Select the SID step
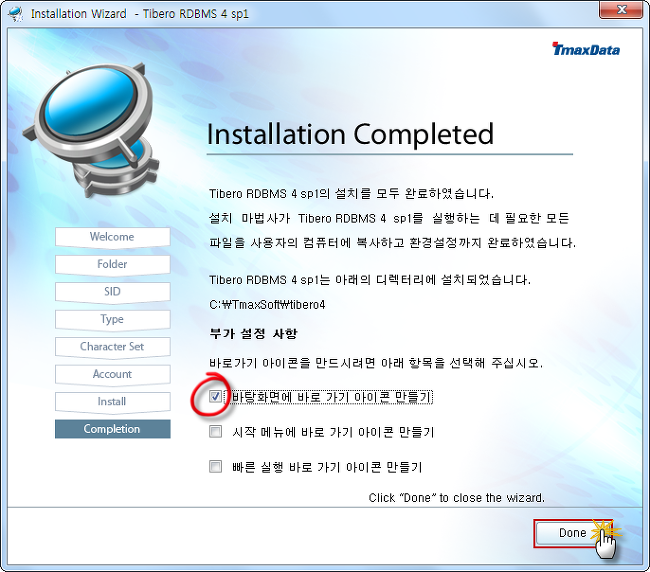This screenshot has width=650, height=572. coord(112,292)
